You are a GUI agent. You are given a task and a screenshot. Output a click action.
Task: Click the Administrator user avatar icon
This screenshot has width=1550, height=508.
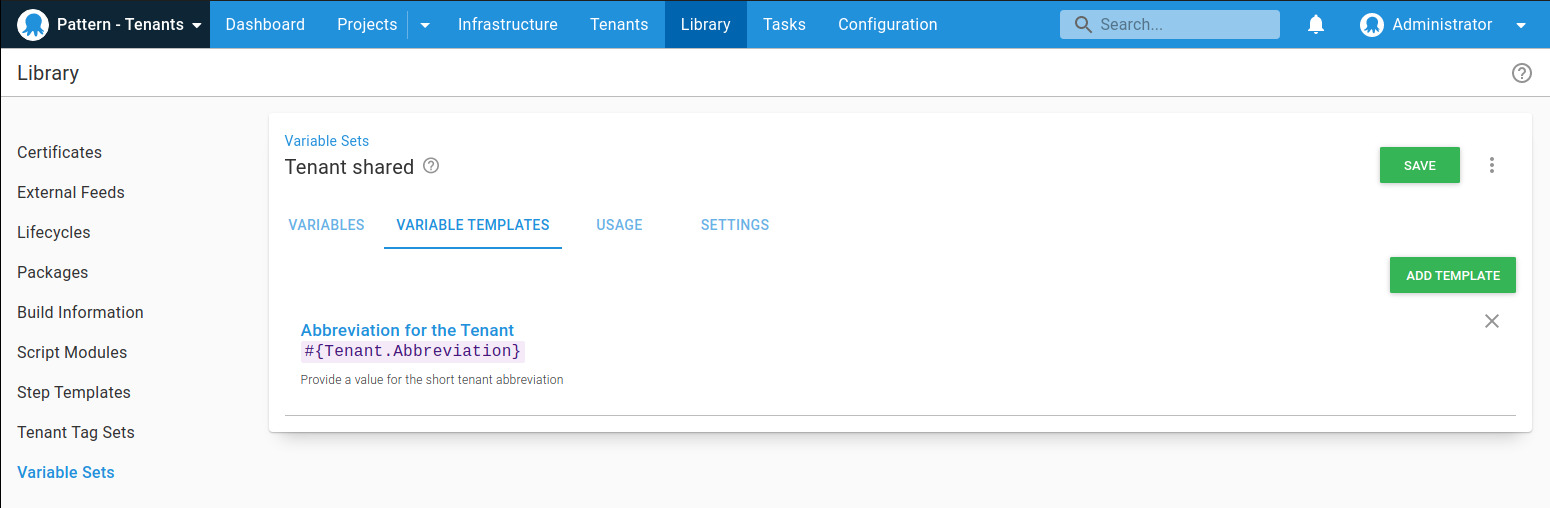pos(1372,25)
